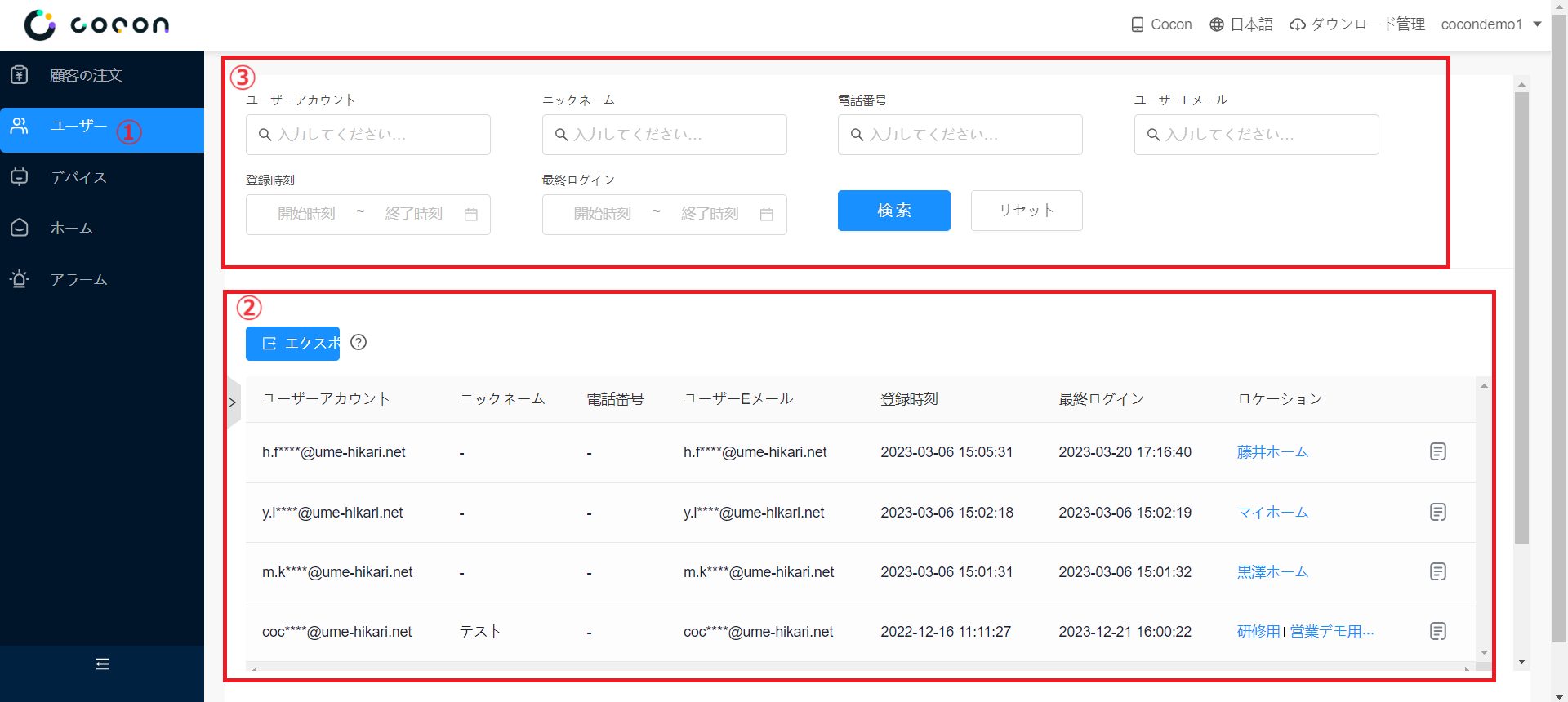This screenshot has height=702, width=1568.
Task: Open details icon for coc**** row
Action: [1438, 632]
